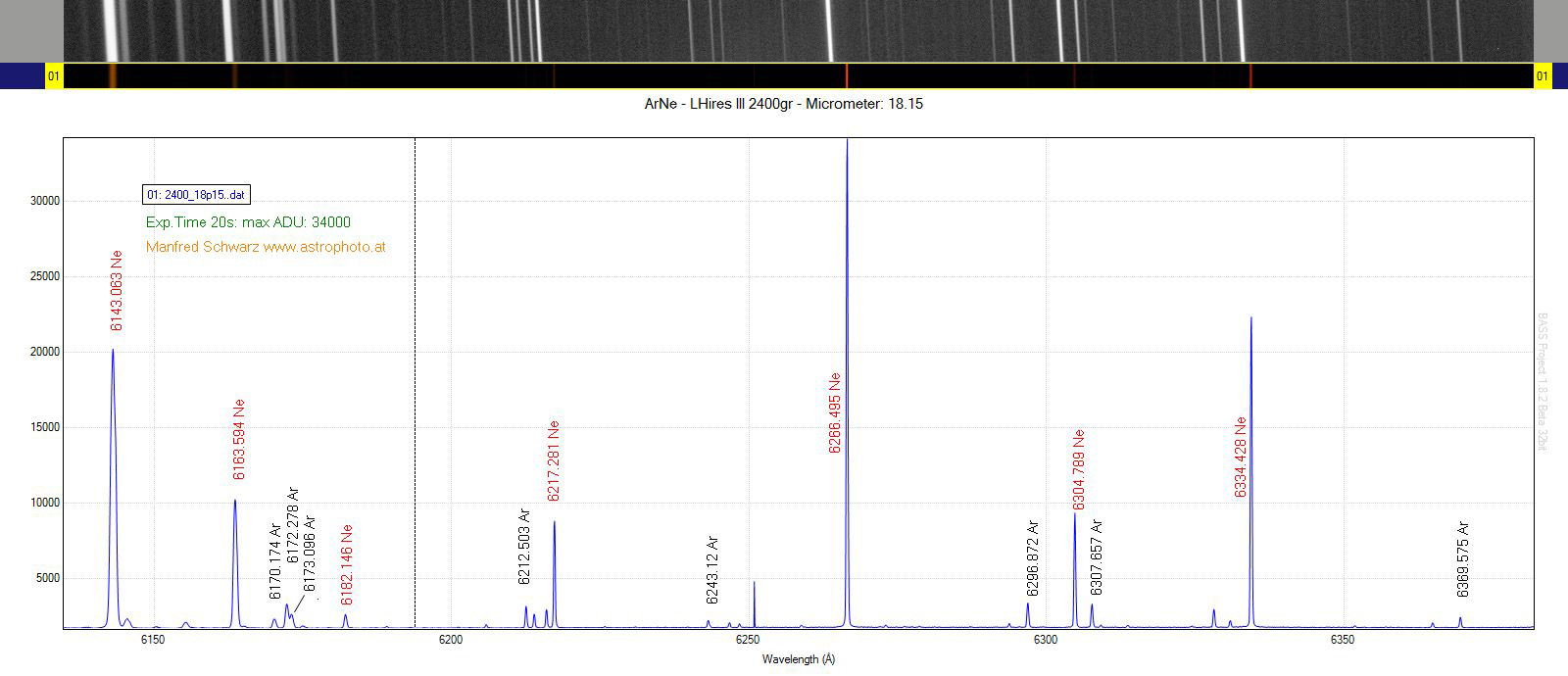Click the Wavelength (Å) axis label
This screenshot has width=1568, height=676.
[x=799, y=659]
